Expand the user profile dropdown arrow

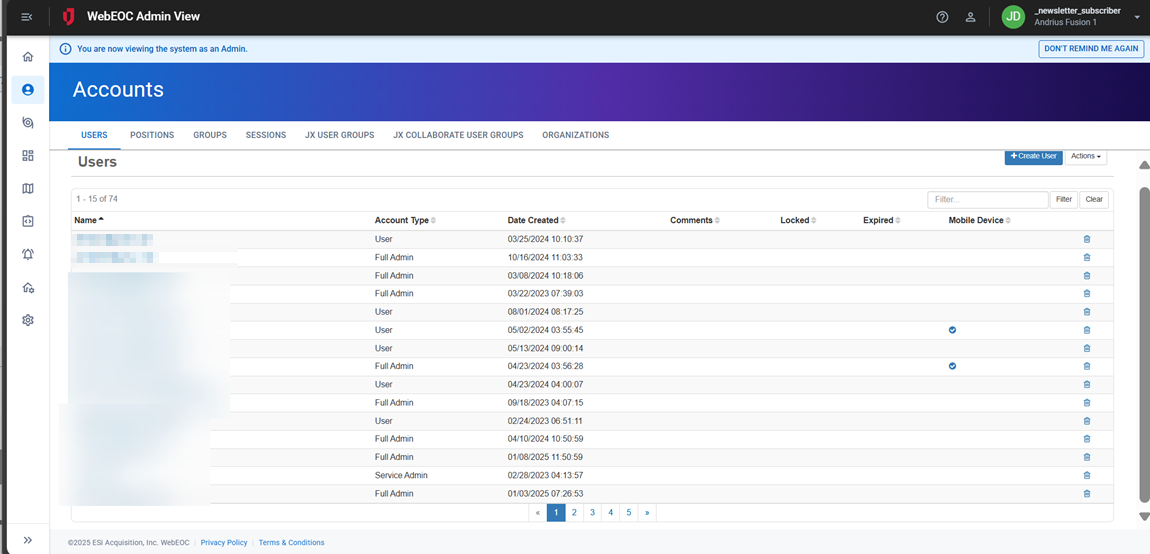1137,17
